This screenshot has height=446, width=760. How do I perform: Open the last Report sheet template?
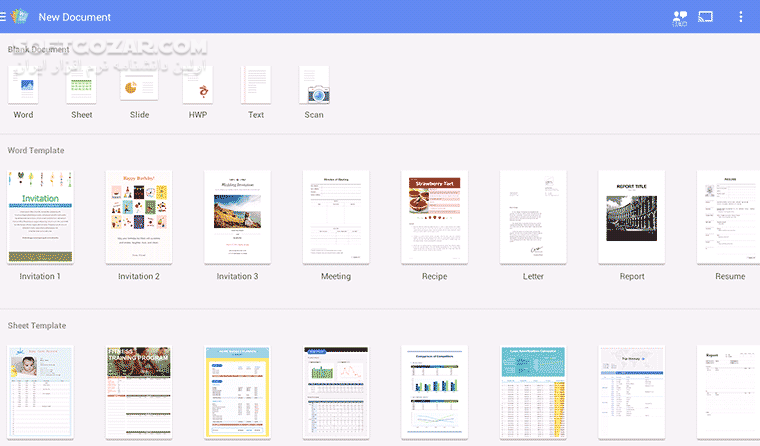click(x=728, y=392)
